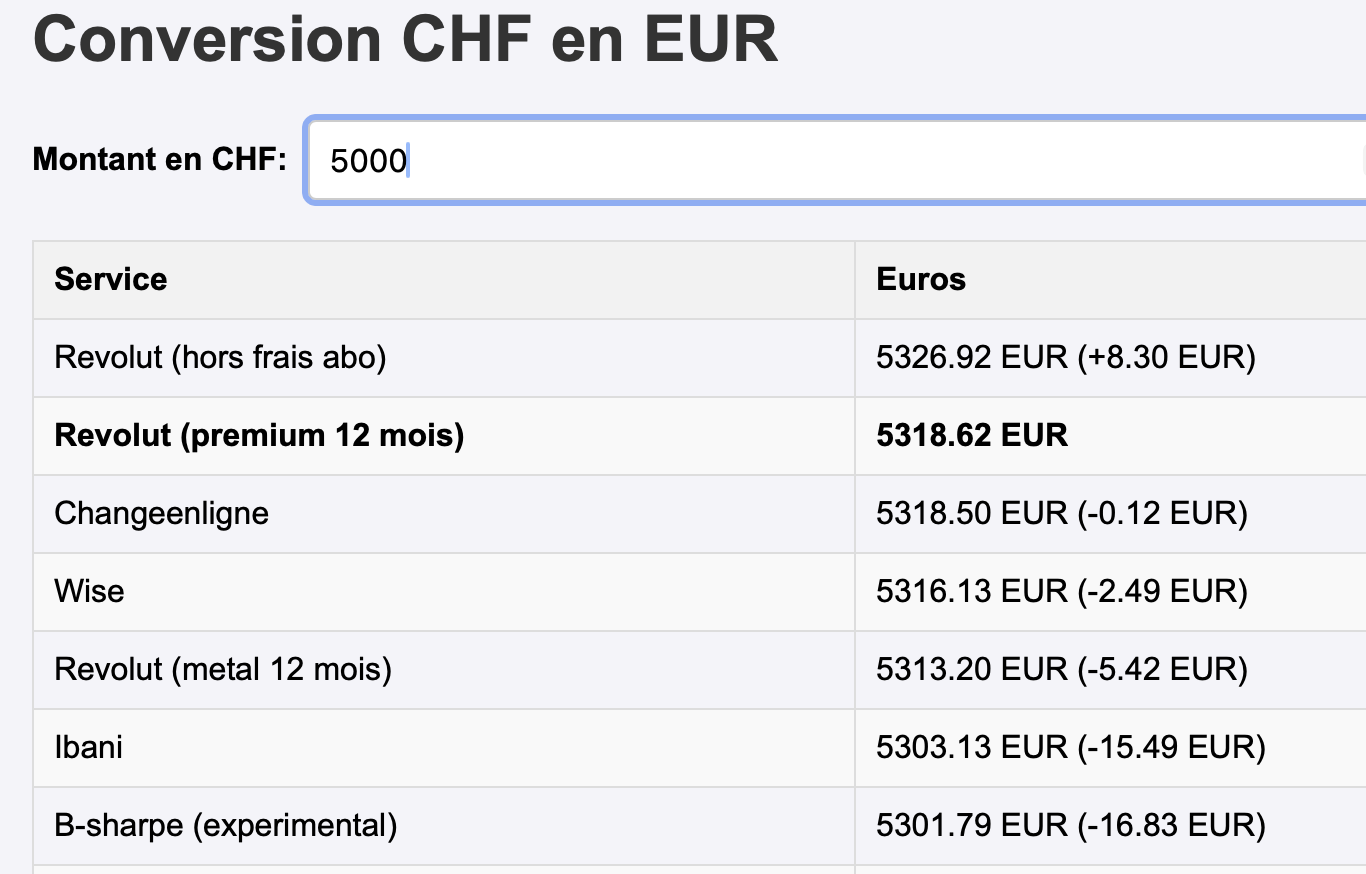
Task: Select the Ibani service cell
Action: tap(88, 747)
